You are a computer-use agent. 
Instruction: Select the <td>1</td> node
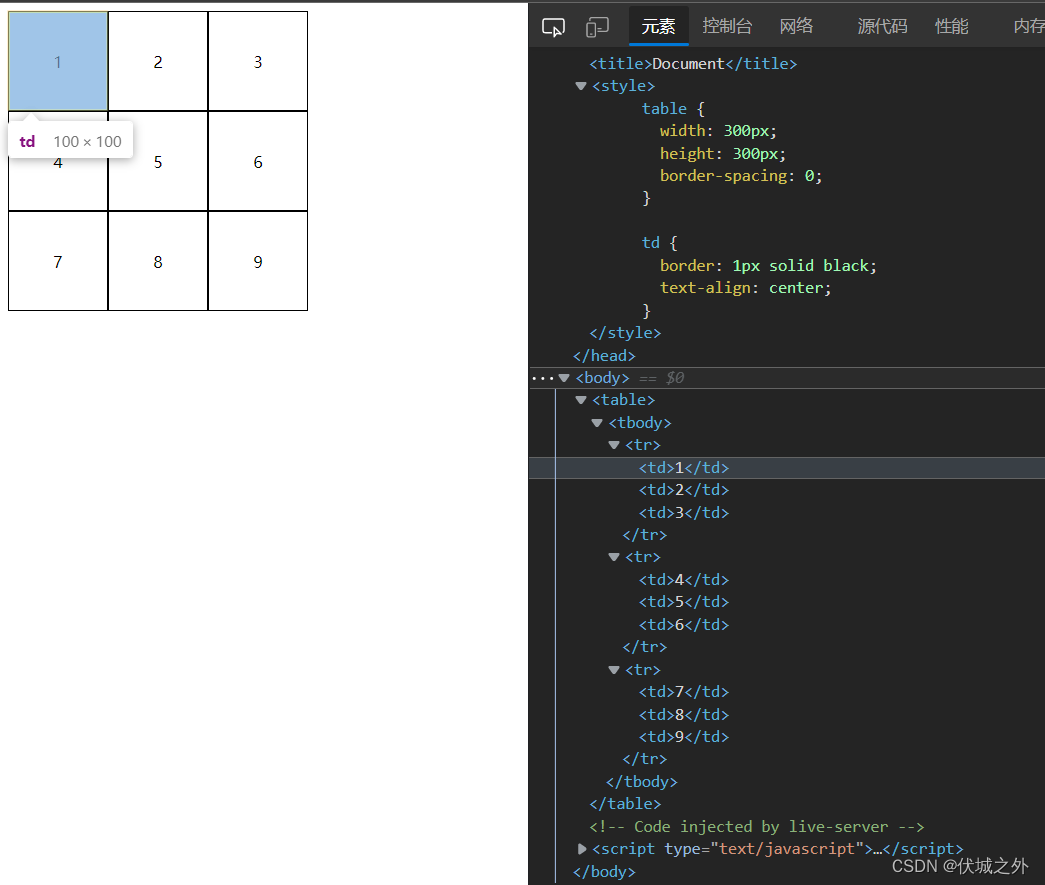click(x=684, y=468)
